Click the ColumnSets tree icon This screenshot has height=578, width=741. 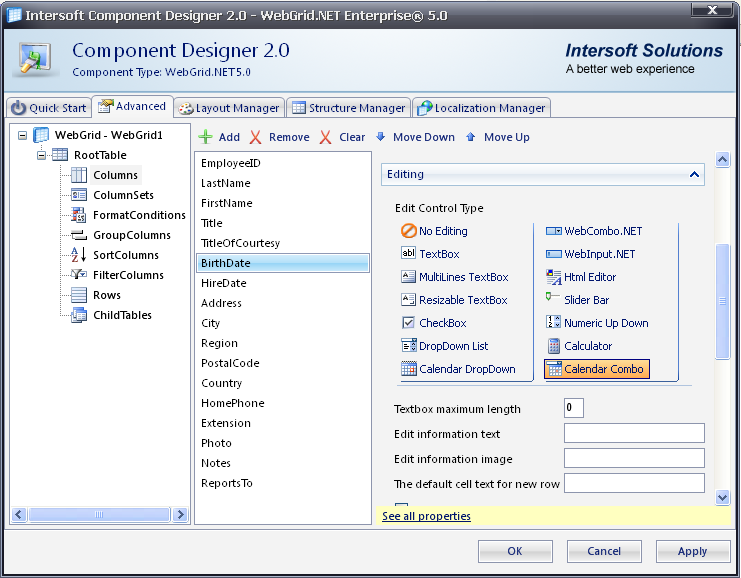tap(79, 195)
